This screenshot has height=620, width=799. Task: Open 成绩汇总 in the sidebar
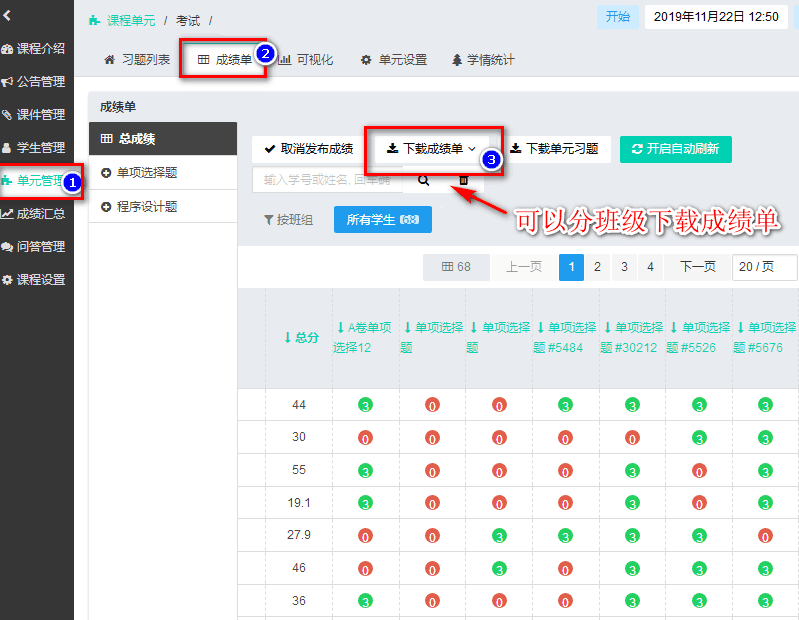(34, 213)
